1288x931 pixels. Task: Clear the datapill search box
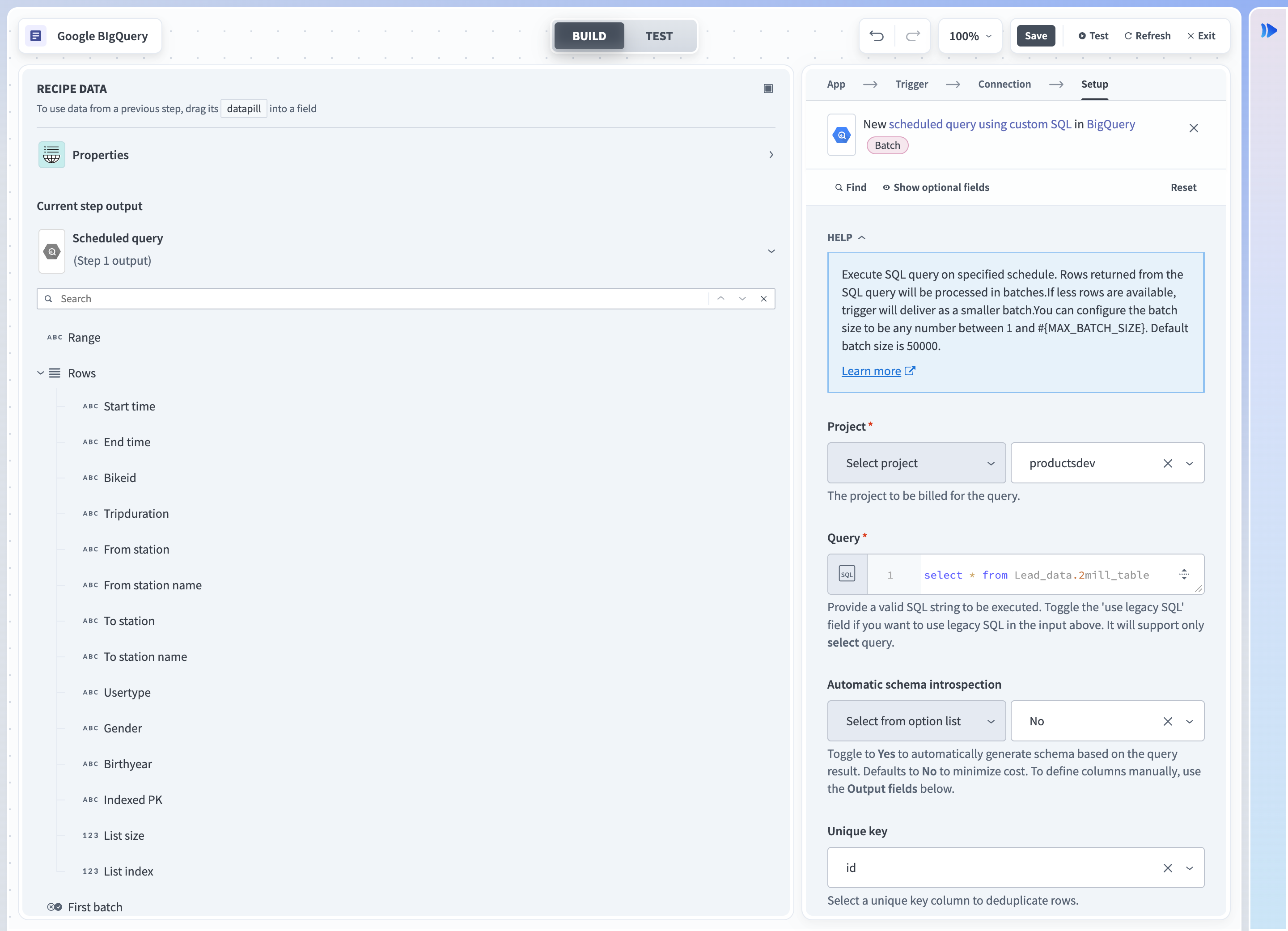coord(764,299)
